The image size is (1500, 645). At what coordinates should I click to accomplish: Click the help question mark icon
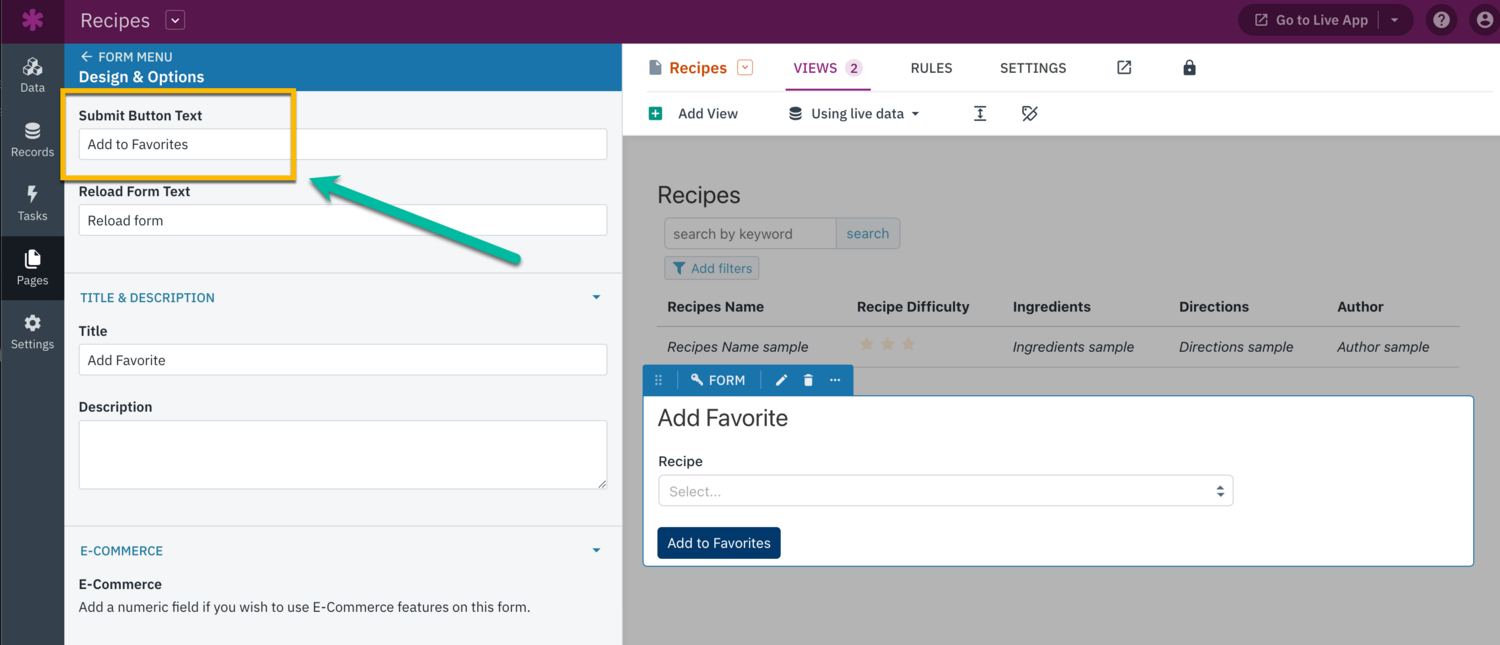(1441, 20)
